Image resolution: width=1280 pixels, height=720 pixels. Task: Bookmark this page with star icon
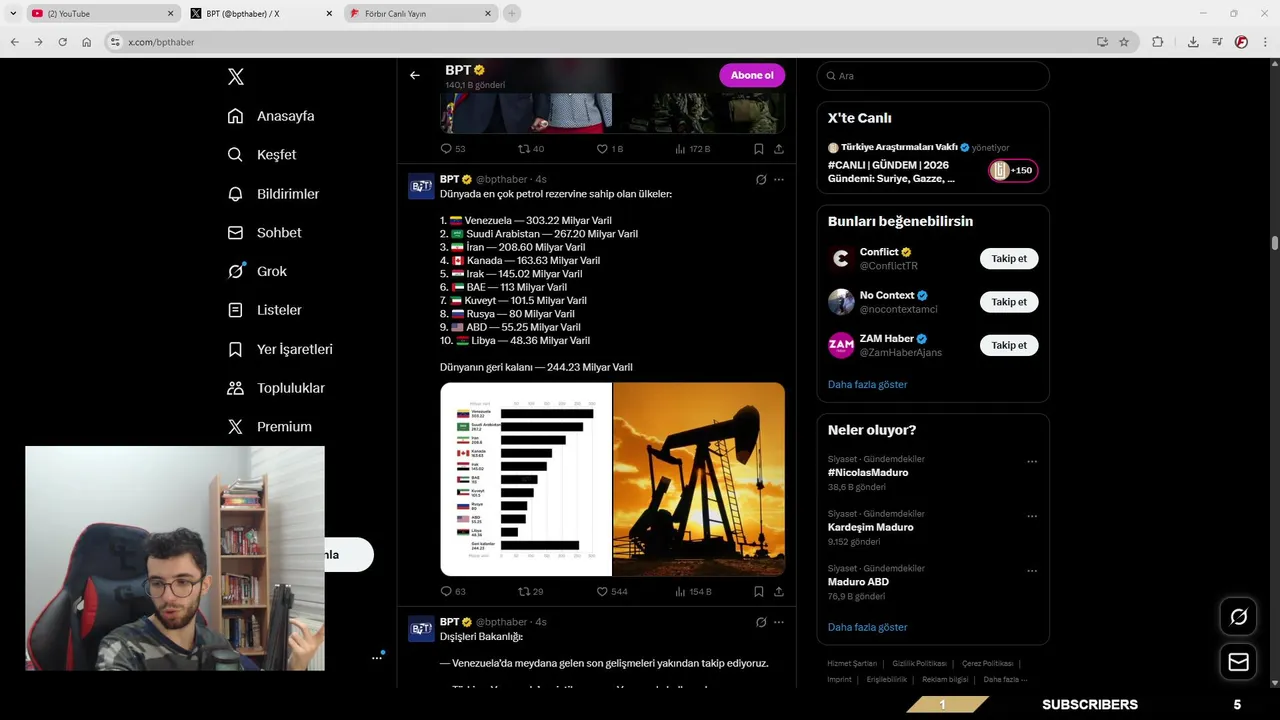click(x=1124, y=42)
